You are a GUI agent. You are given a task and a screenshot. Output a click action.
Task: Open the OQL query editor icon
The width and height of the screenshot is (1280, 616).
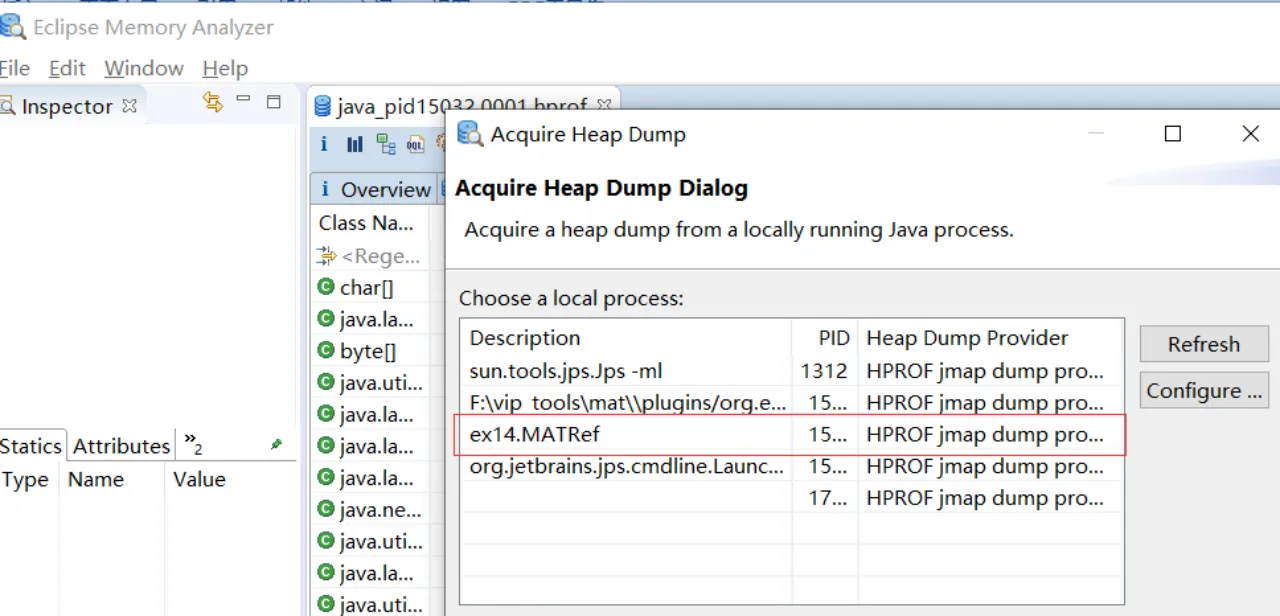415,144
